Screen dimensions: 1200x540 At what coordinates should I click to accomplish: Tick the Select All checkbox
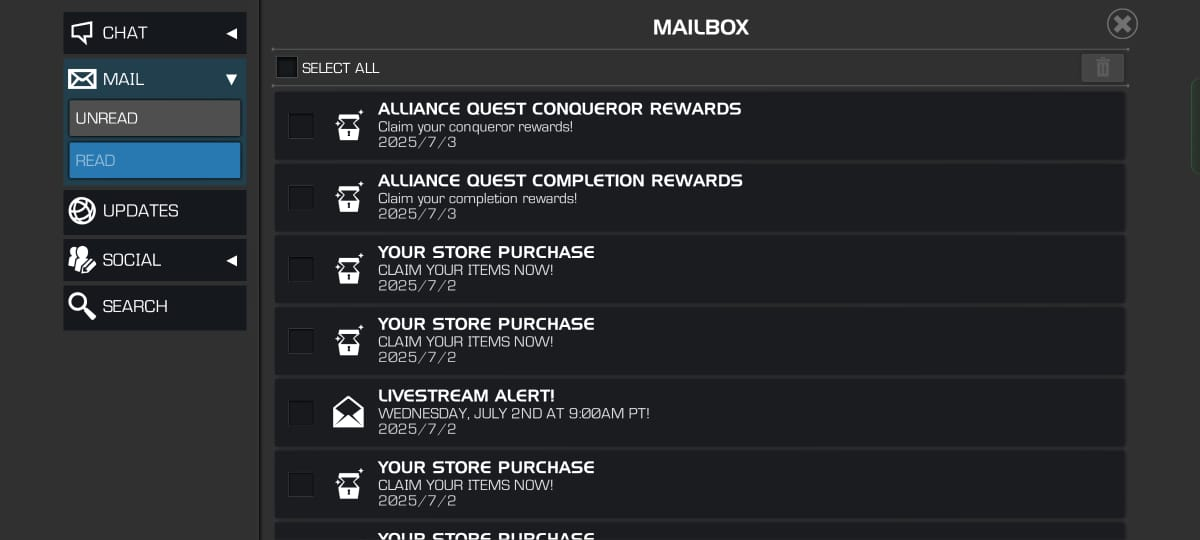(287, 67)
